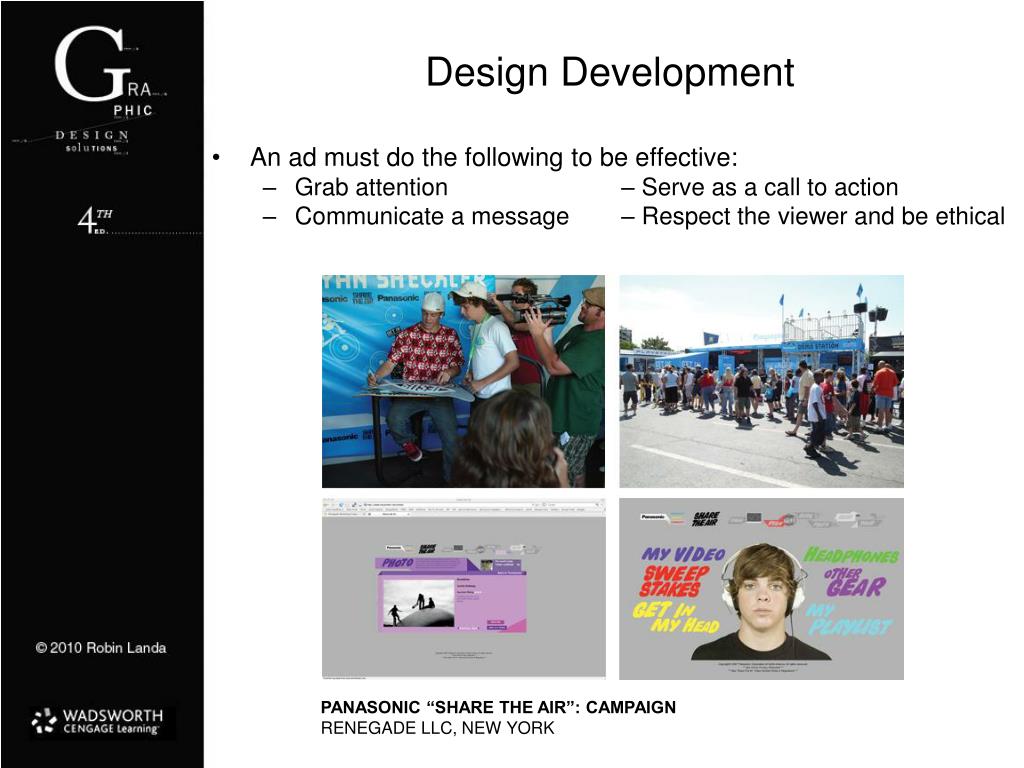Open the headphones teen webpage image

(761, 589)
